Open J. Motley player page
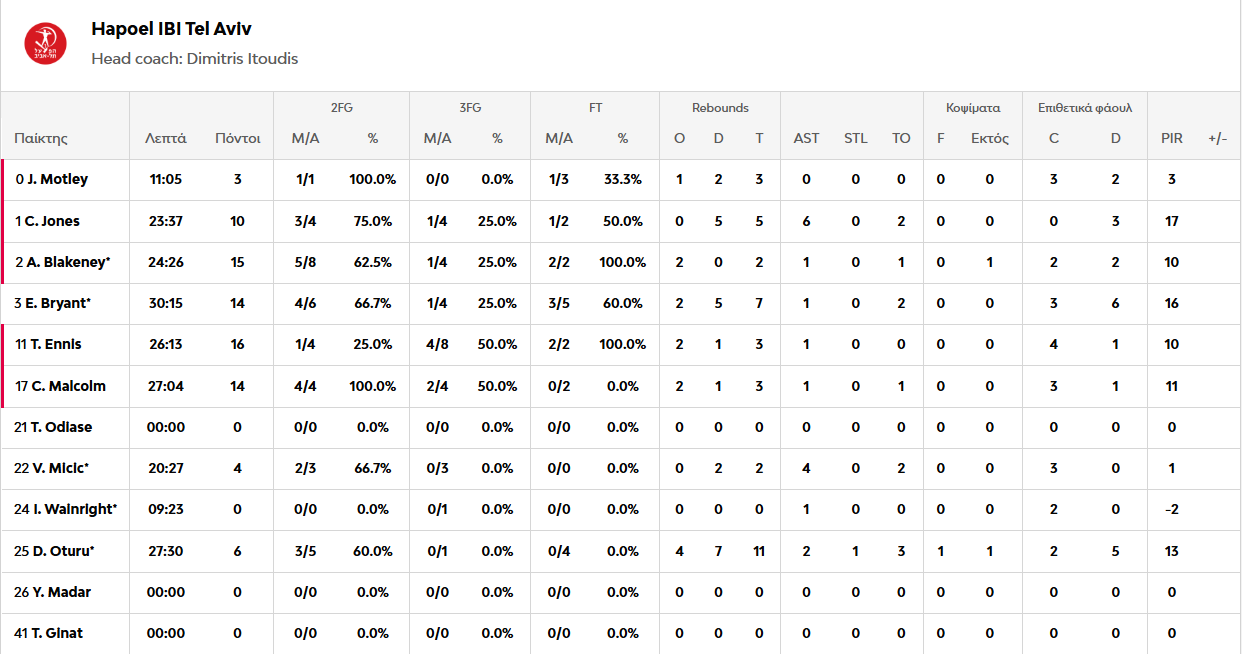 (58, 180)
